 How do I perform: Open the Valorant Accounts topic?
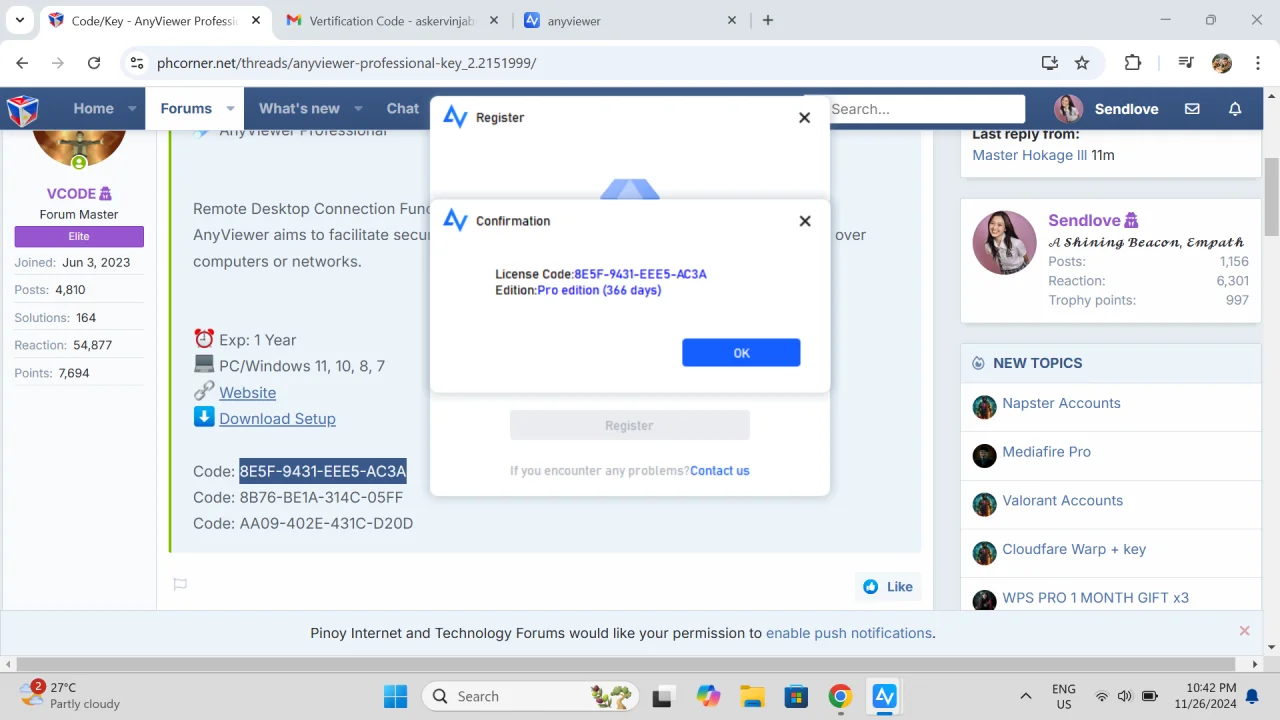coord(1062,500)
